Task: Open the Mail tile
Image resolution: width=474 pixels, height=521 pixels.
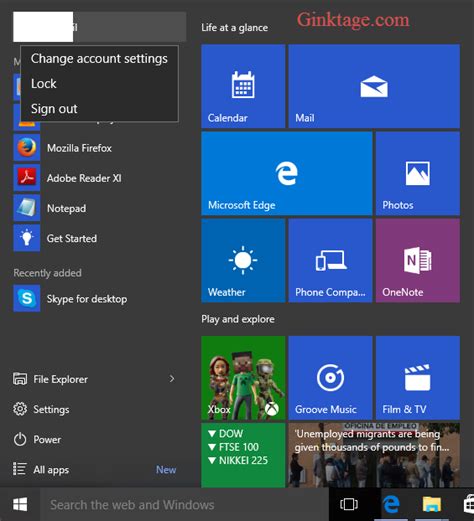Action: click(374, 86)
